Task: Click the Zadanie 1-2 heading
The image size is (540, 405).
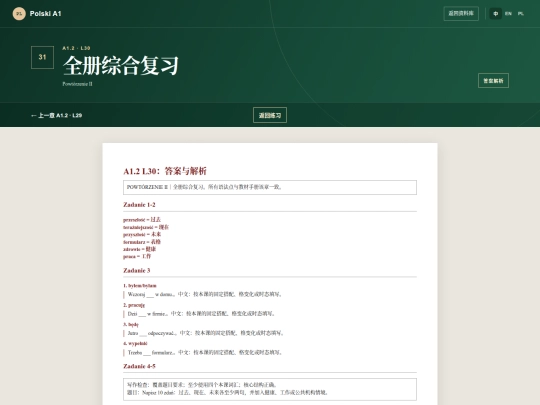Action: pyautogui.click(x=139, y=205)
